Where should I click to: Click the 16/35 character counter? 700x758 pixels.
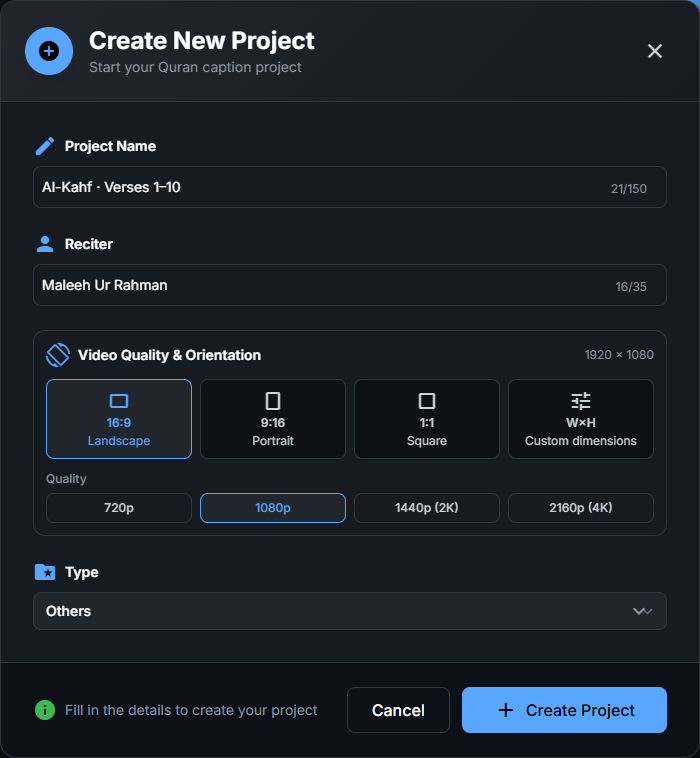[x=631, y=287]
